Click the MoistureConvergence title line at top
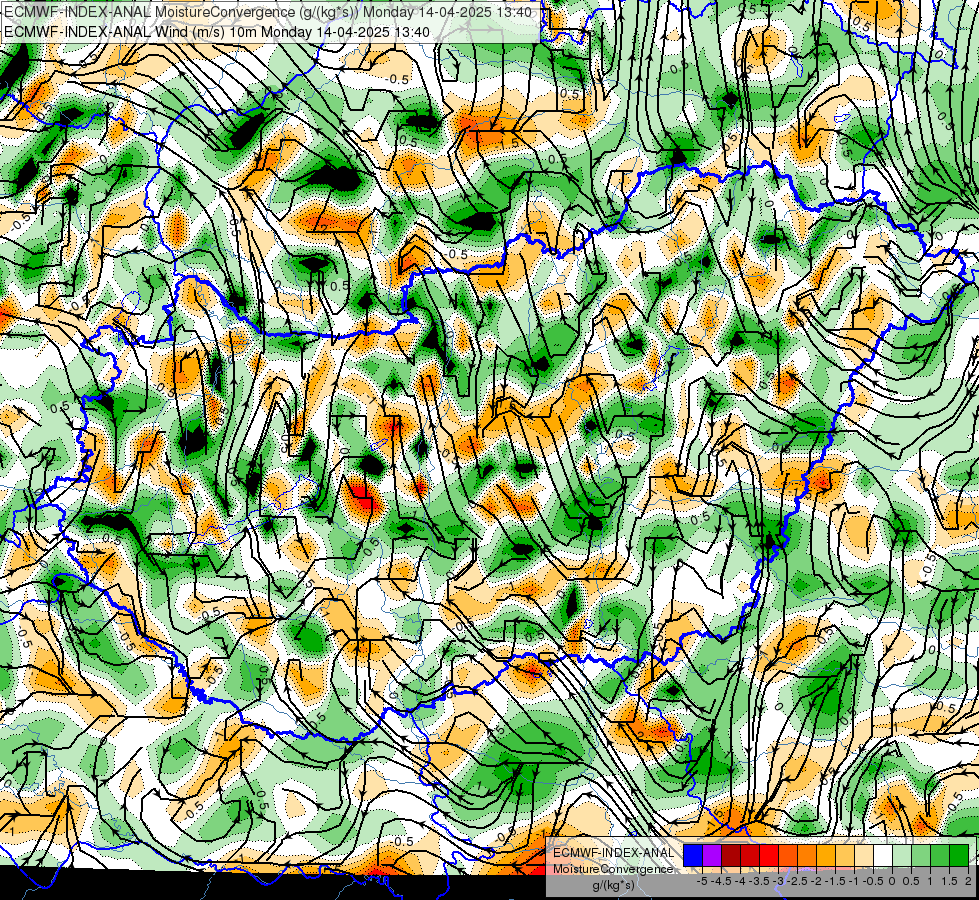The width and height of the screenshot is (979, 900). click(268, 12)
